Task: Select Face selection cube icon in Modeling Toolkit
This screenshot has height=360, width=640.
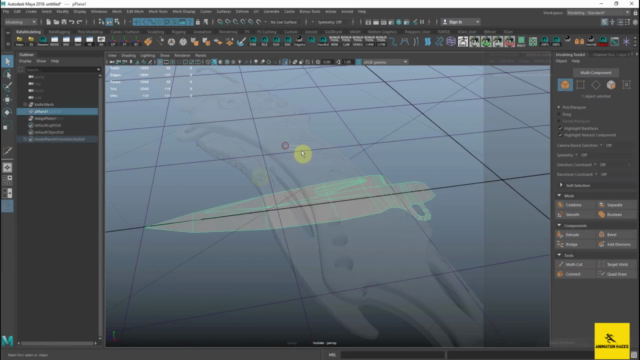Action: (611, 84)
